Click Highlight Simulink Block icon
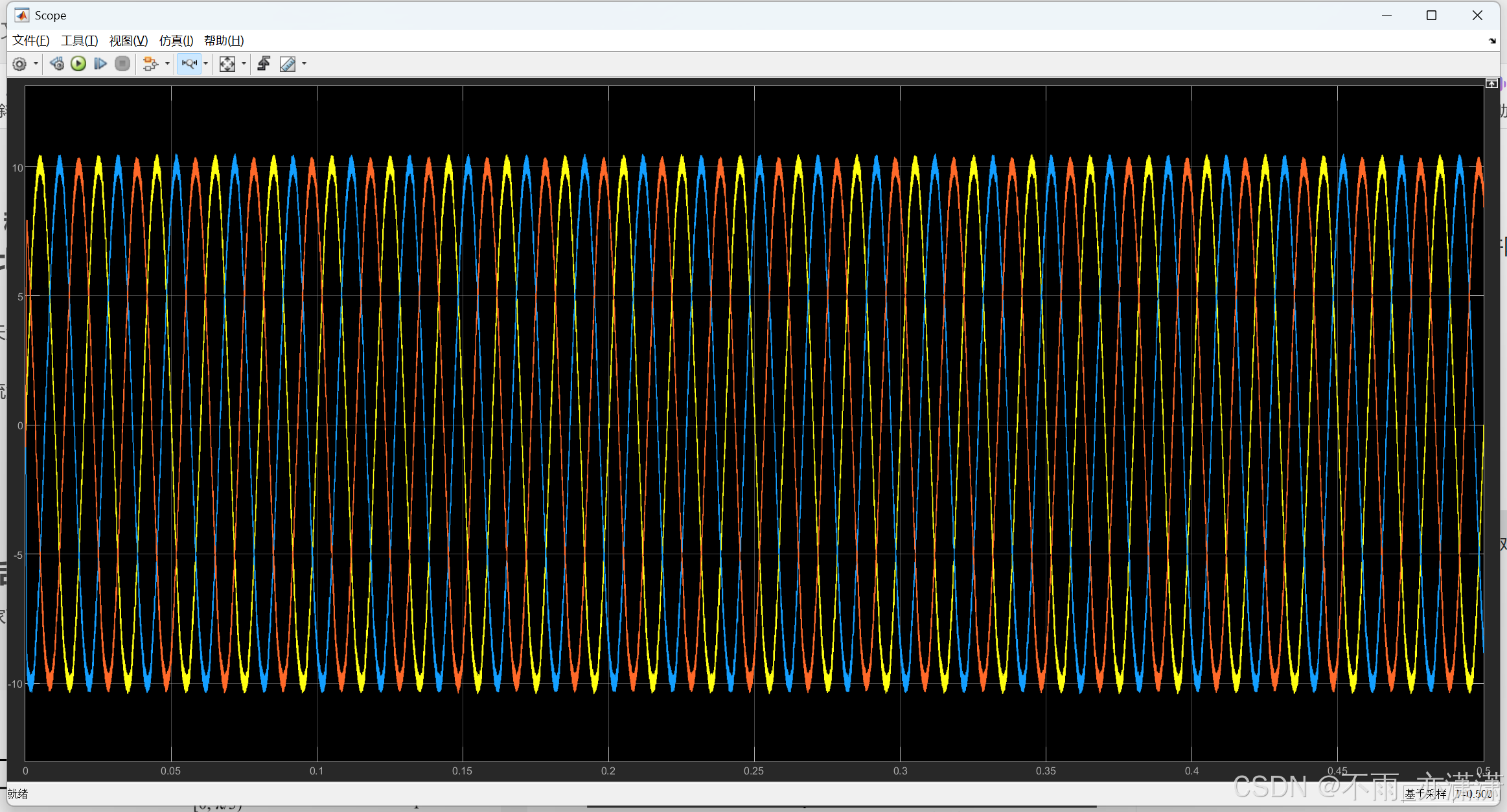 point(150,63)
